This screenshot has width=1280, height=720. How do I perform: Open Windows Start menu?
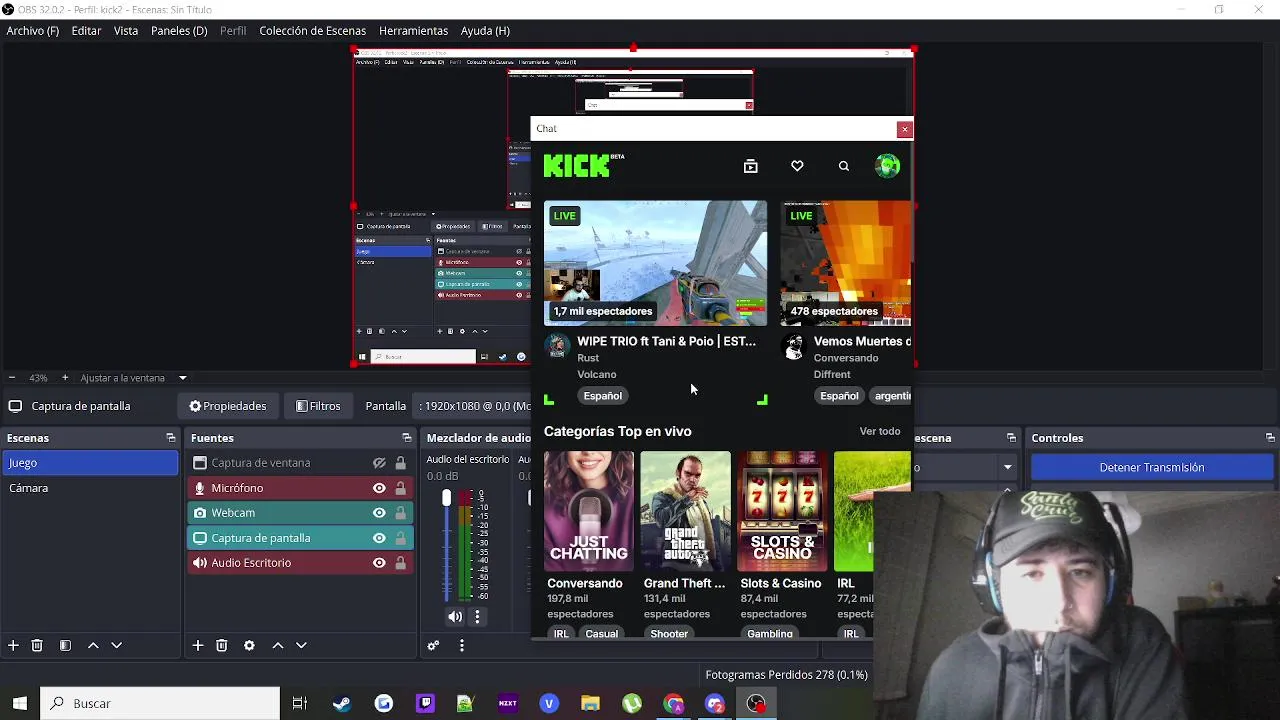click(19, 703)
